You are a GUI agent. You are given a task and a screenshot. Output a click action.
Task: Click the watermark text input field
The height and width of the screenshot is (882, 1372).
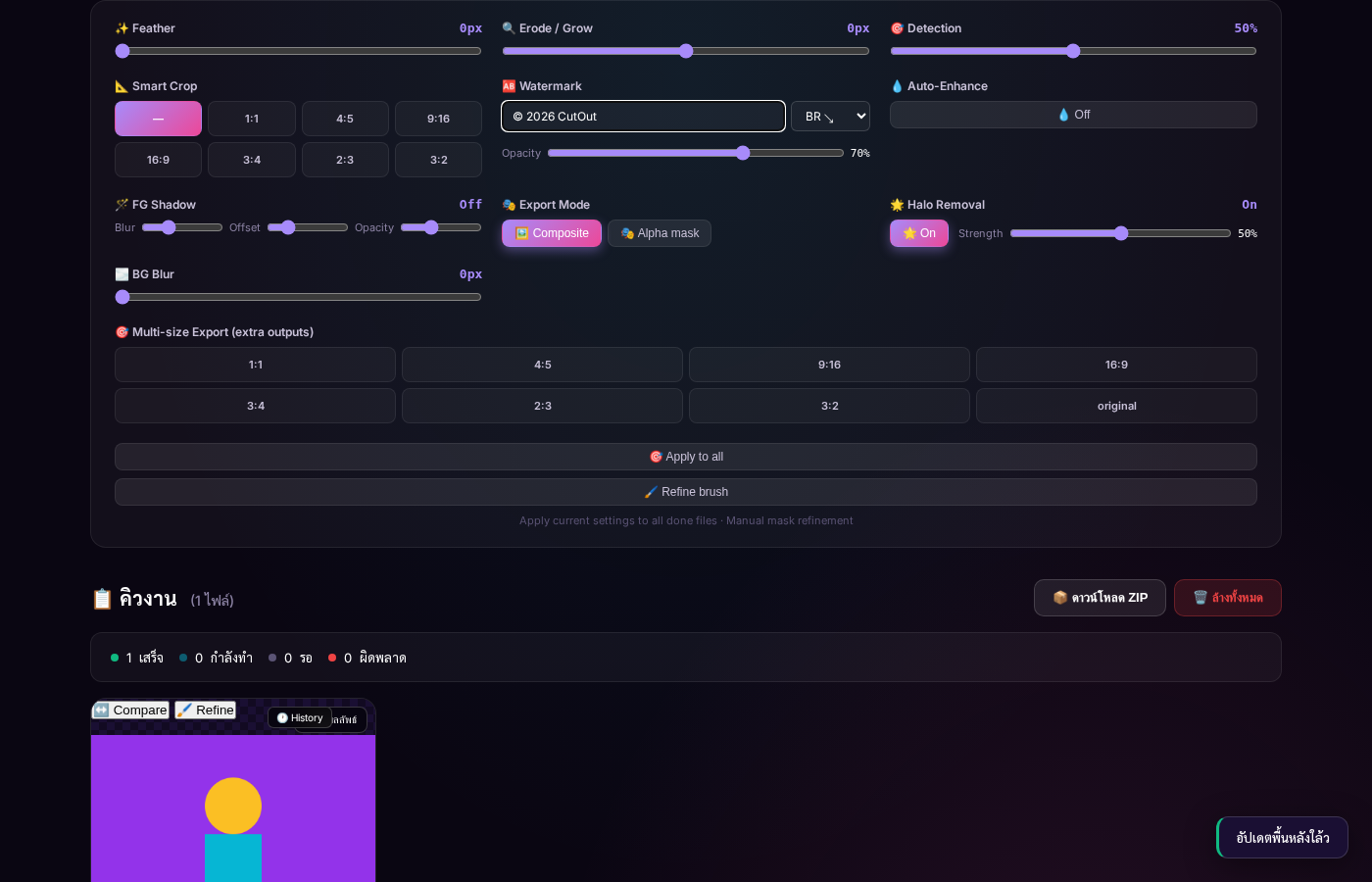pos(643,117)
